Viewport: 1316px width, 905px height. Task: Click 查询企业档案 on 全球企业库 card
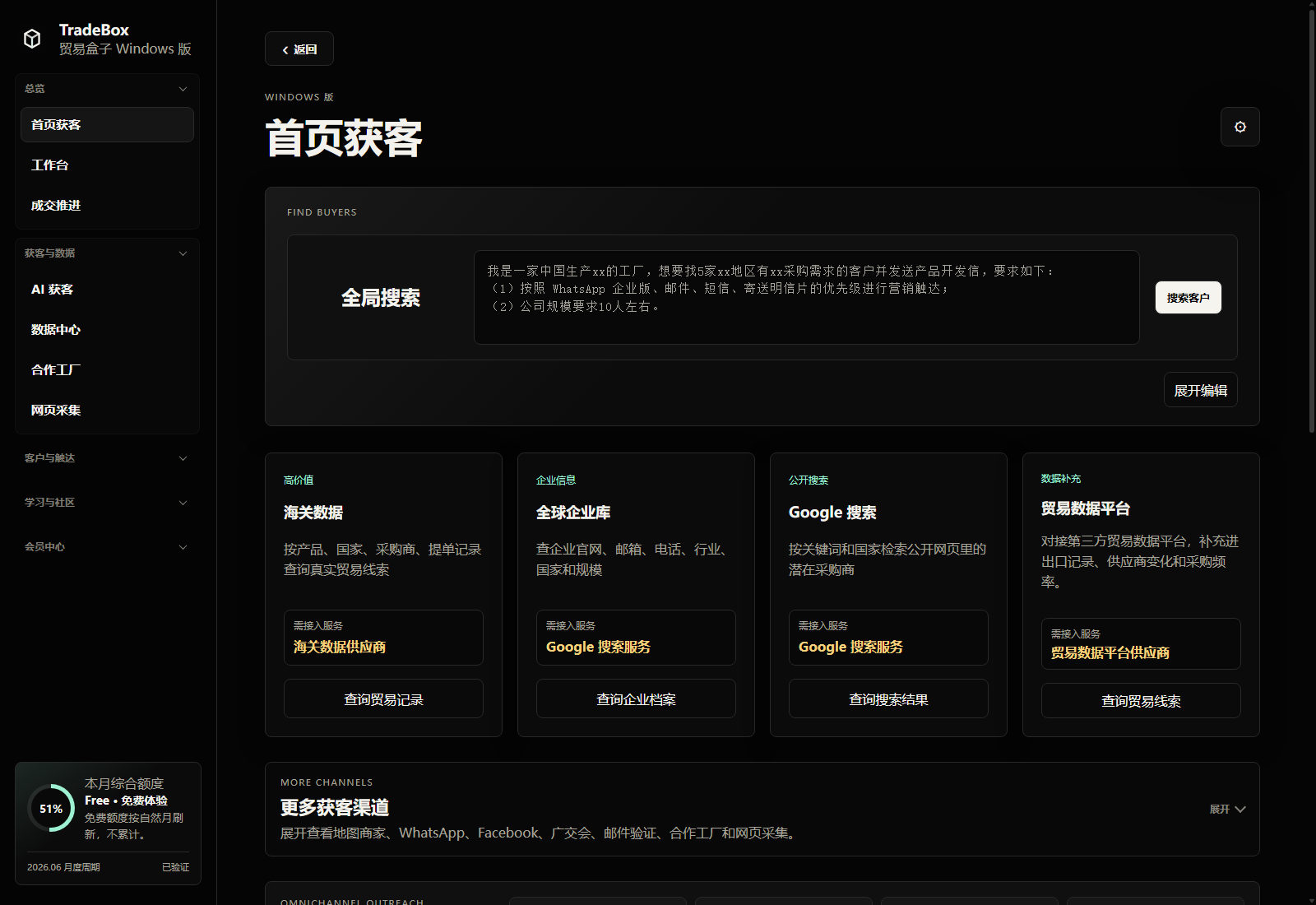click(x=636, y=698)
